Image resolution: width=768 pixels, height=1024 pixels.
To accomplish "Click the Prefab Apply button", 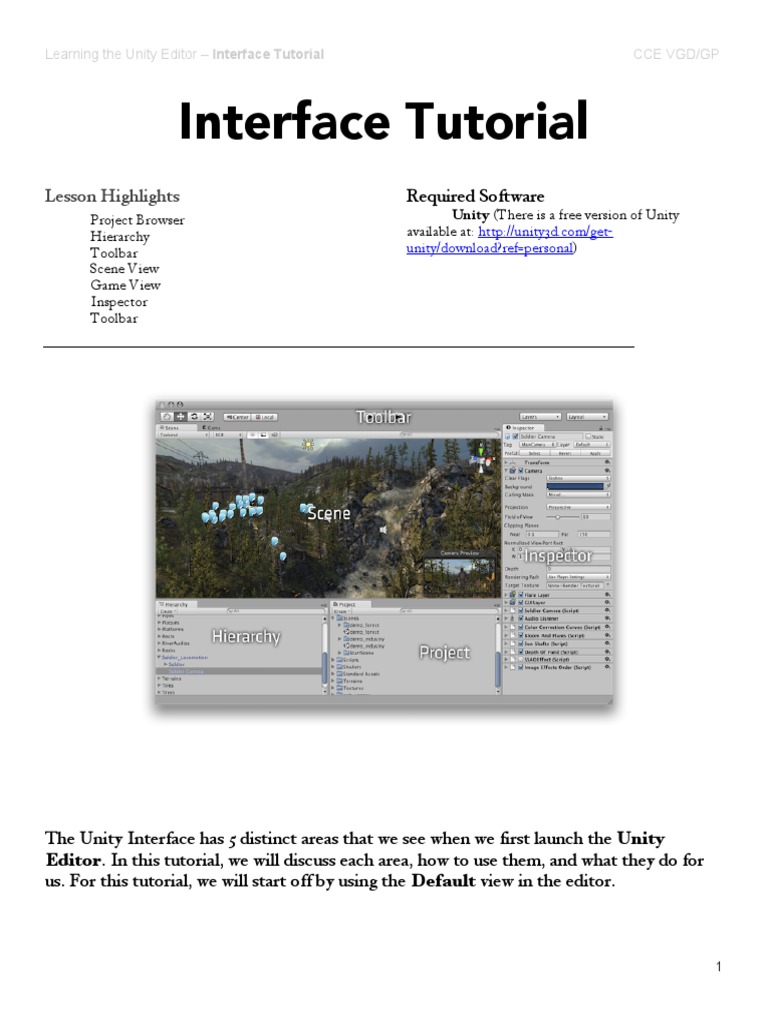I will 596,453.
